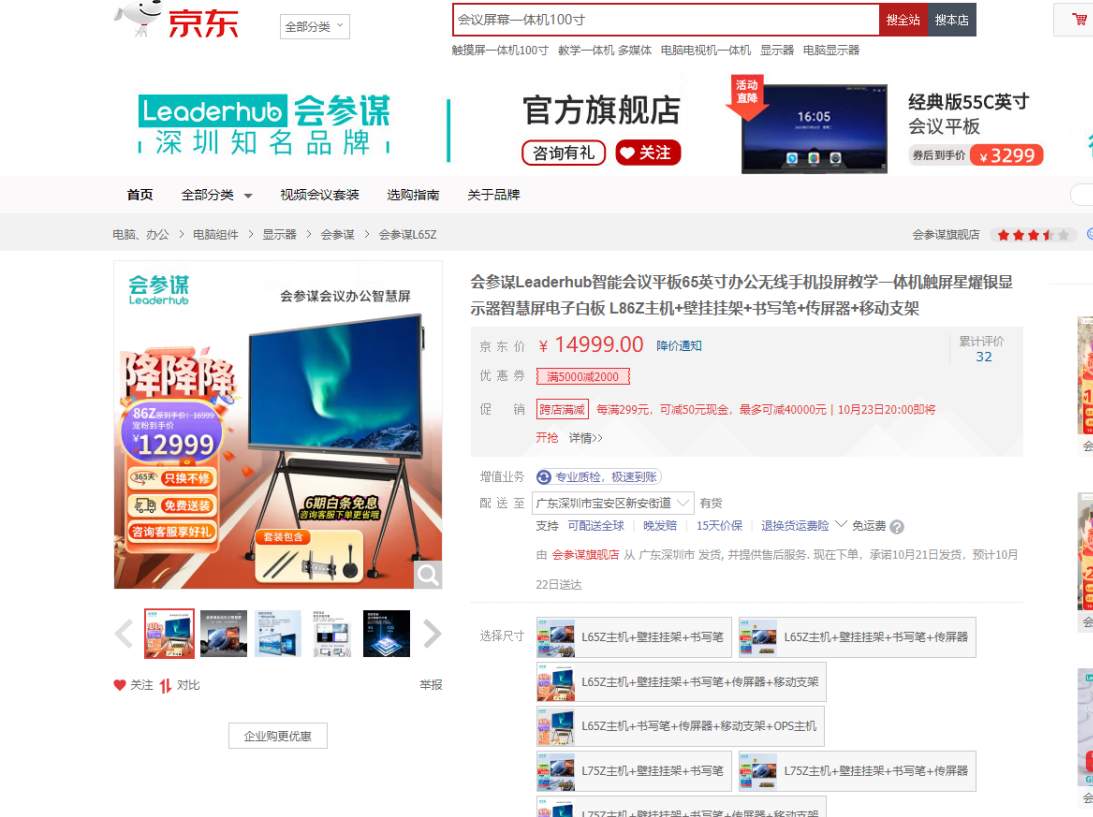This screenshot has height=817, width=1093.
Task: Click the 可配送全球 link
Action: point(595,526)
